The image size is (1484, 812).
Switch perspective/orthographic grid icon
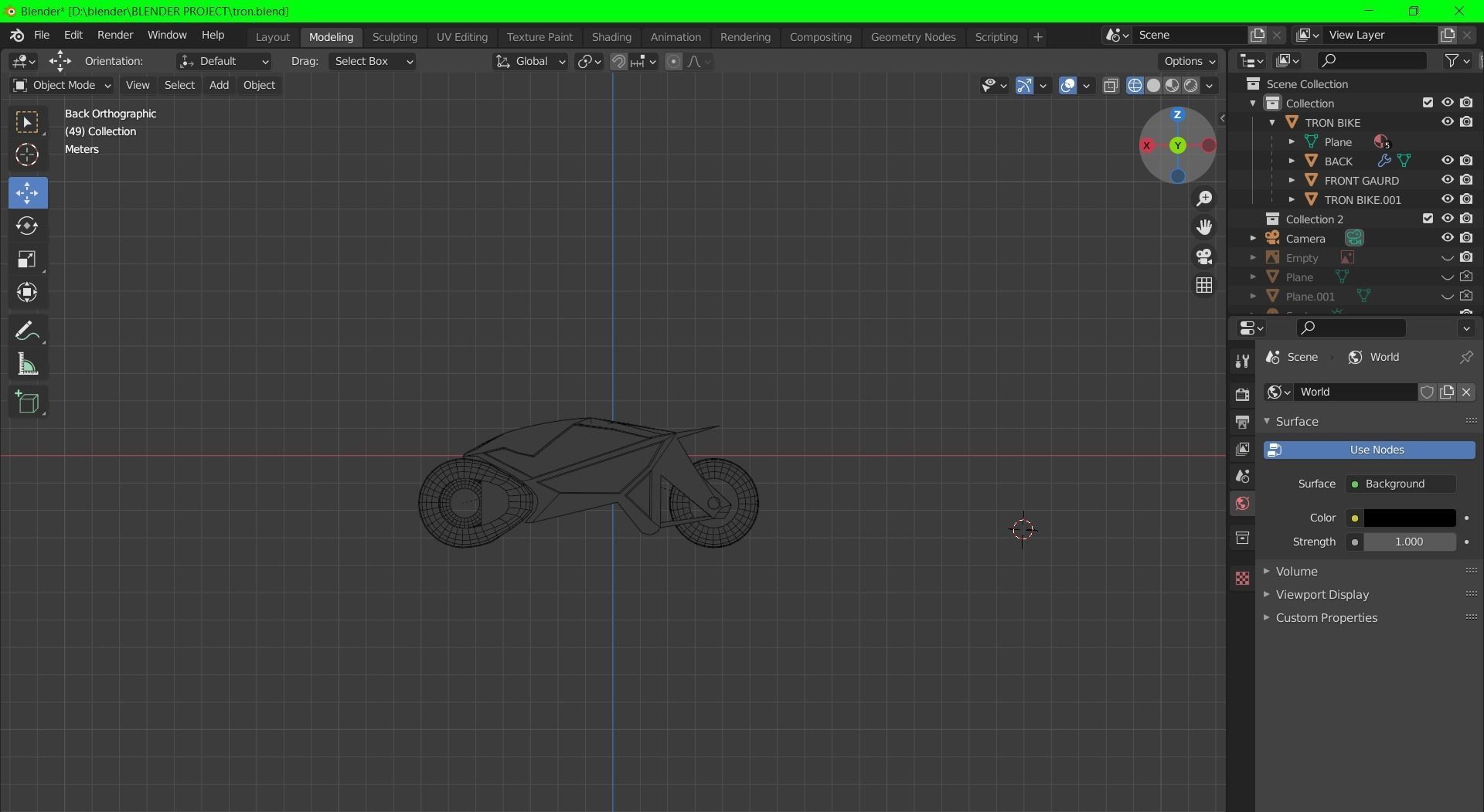pos(1204,285)
